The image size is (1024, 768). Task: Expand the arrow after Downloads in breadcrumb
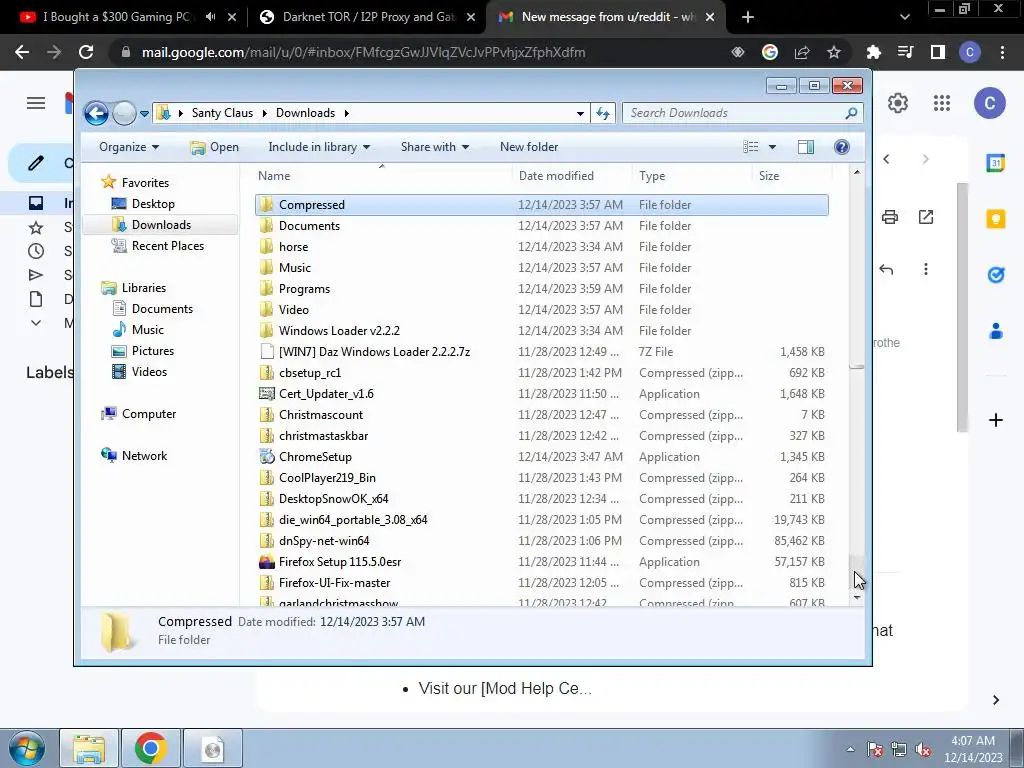pyautogui.click(x=347, y=113)
